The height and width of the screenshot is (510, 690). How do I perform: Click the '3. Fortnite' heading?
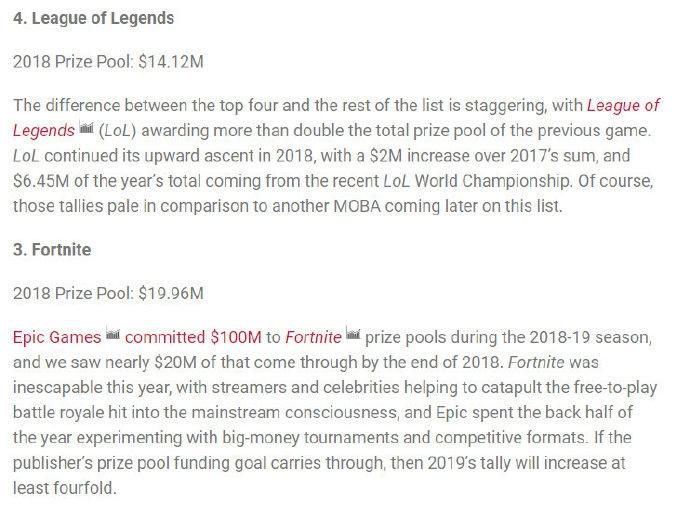(52, 250)
